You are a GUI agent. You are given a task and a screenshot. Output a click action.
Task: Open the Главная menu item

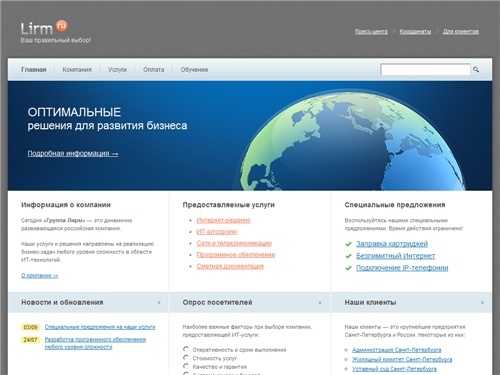click(34, 70)
